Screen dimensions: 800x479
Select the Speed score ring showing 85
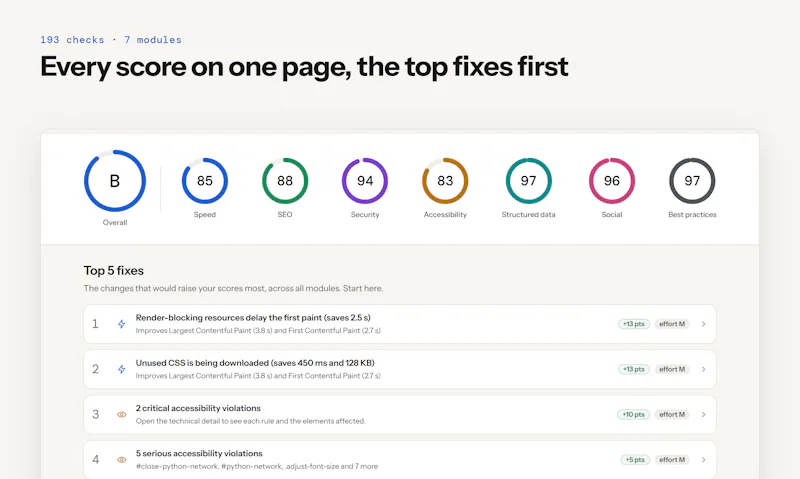click(x=205, y=181)
